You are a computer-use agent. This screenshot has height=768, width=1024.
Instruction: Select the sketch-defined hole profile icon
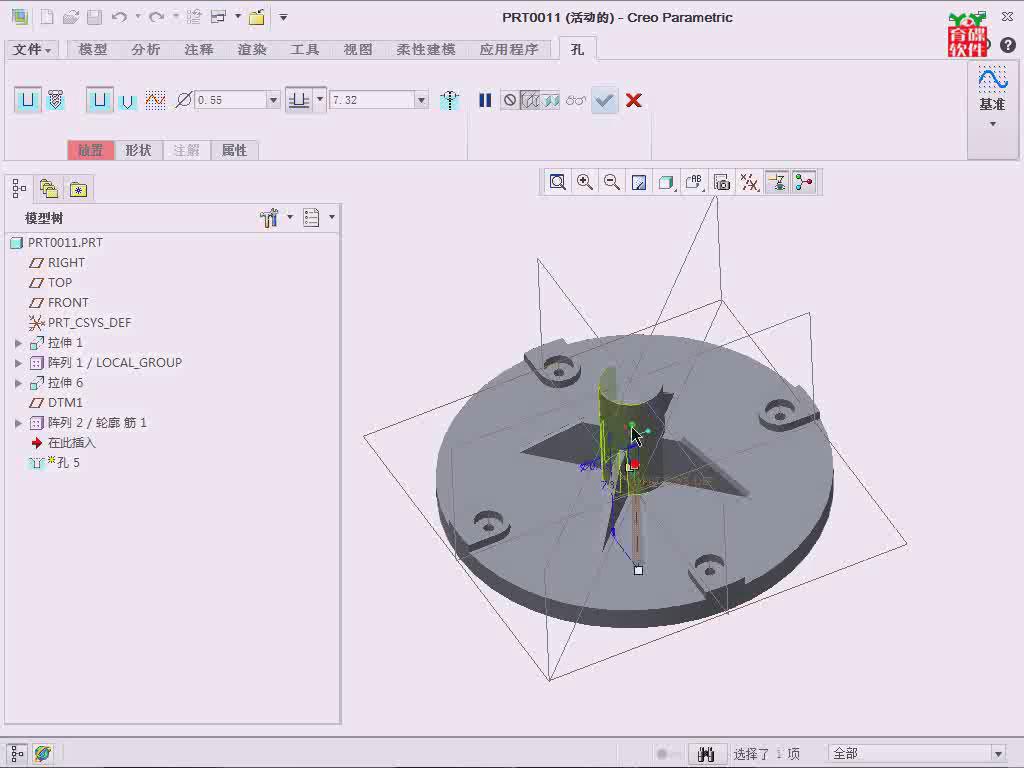155,101
